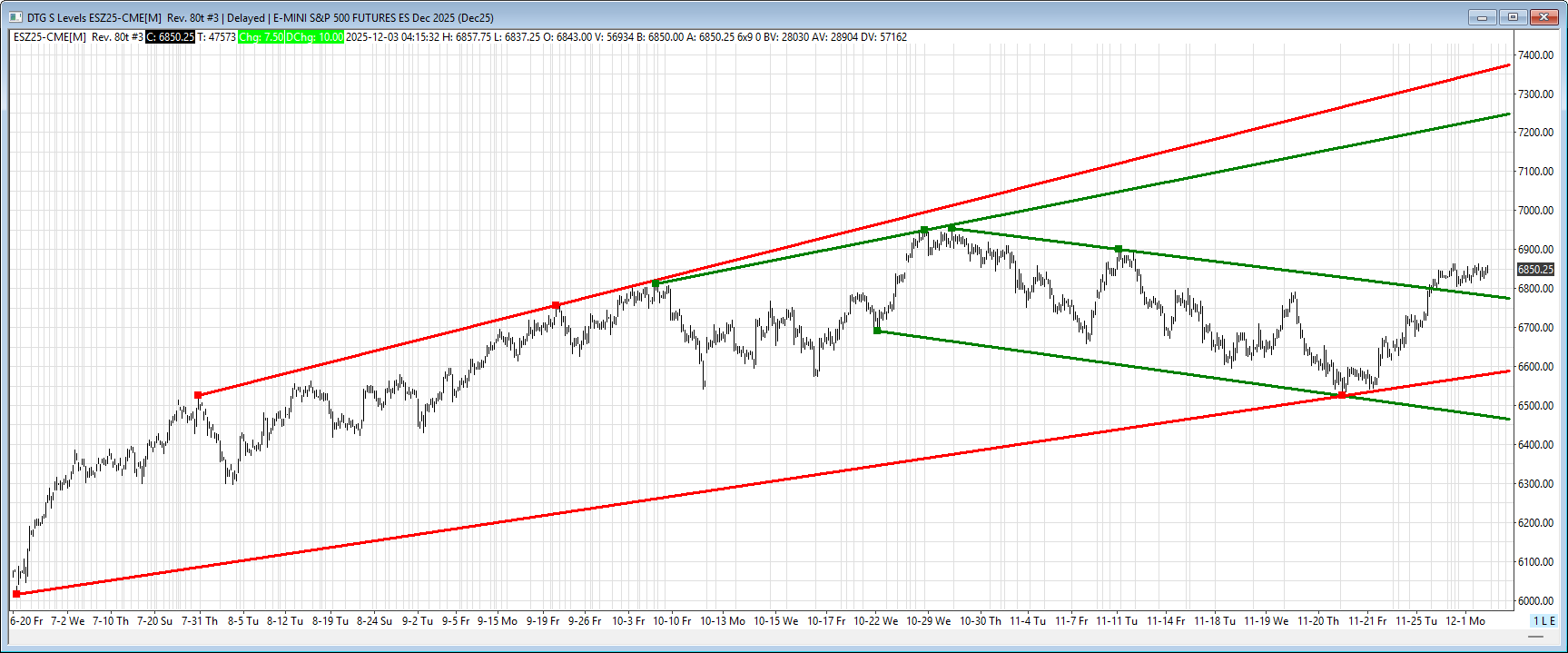Click the chart window icon in title bar
The image size is (1568, 653).
pos(15,17)
